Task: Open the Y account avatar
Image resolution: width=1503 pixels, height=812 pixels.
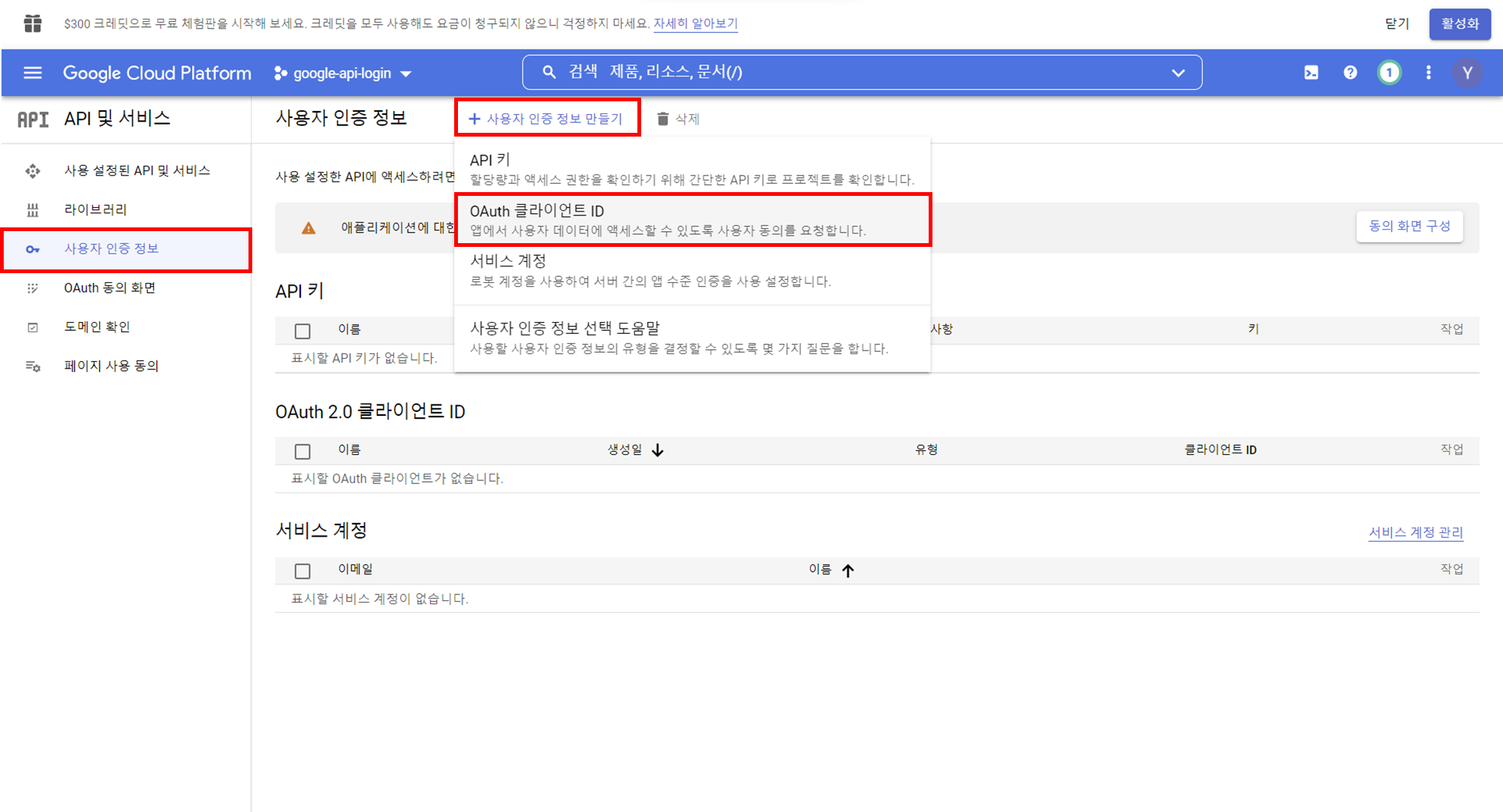Action: pos(1467,73)
